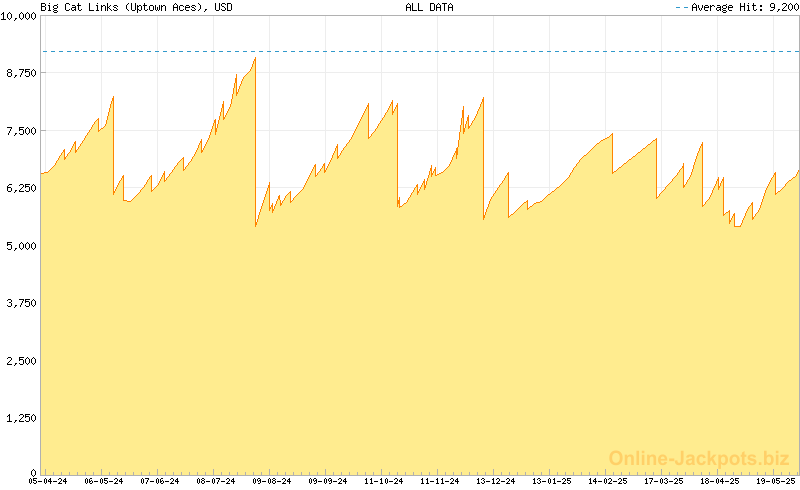Select the 06-05-24 x-axis date label
Viewport: 800px width, 490px height.
pos(104,481)
